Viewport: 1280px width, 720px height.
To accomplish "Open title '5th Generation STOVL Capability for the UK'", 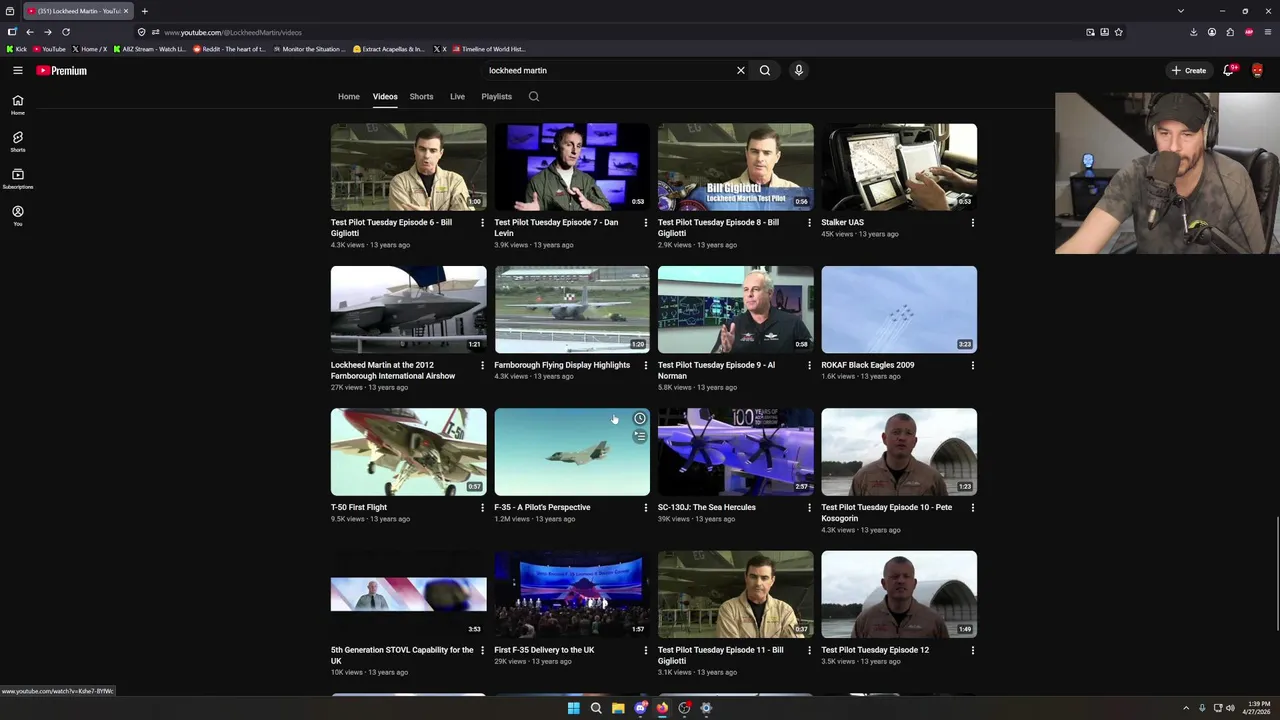I will (x=402, y=656).
